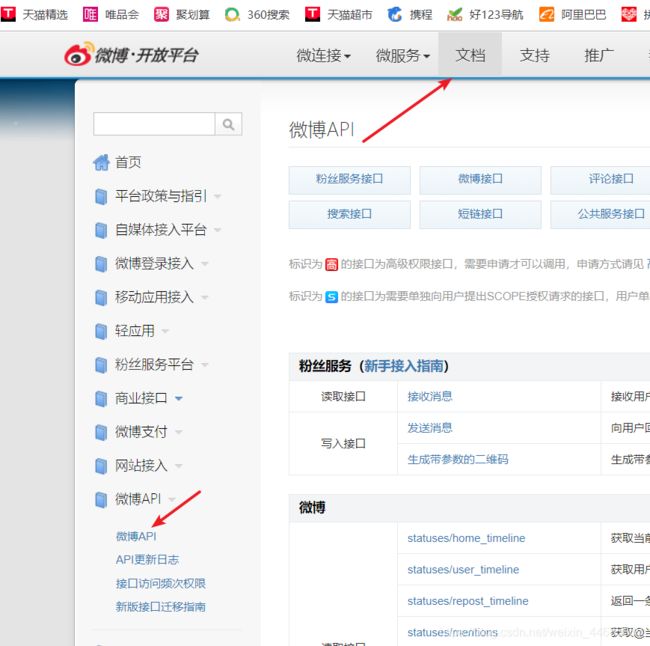Open the 接收消息 API link

[x=429, y=396]
